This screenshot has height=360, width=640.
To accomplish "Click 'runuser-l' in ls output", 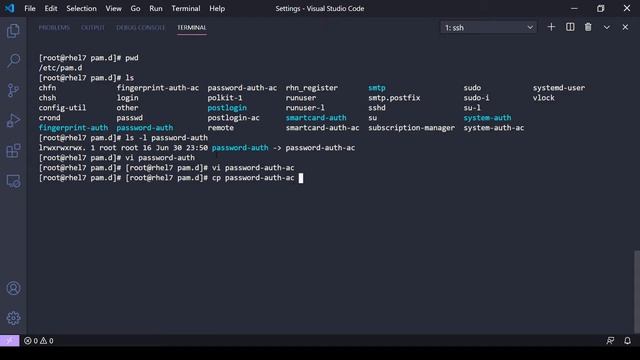I will pos(305,108).
